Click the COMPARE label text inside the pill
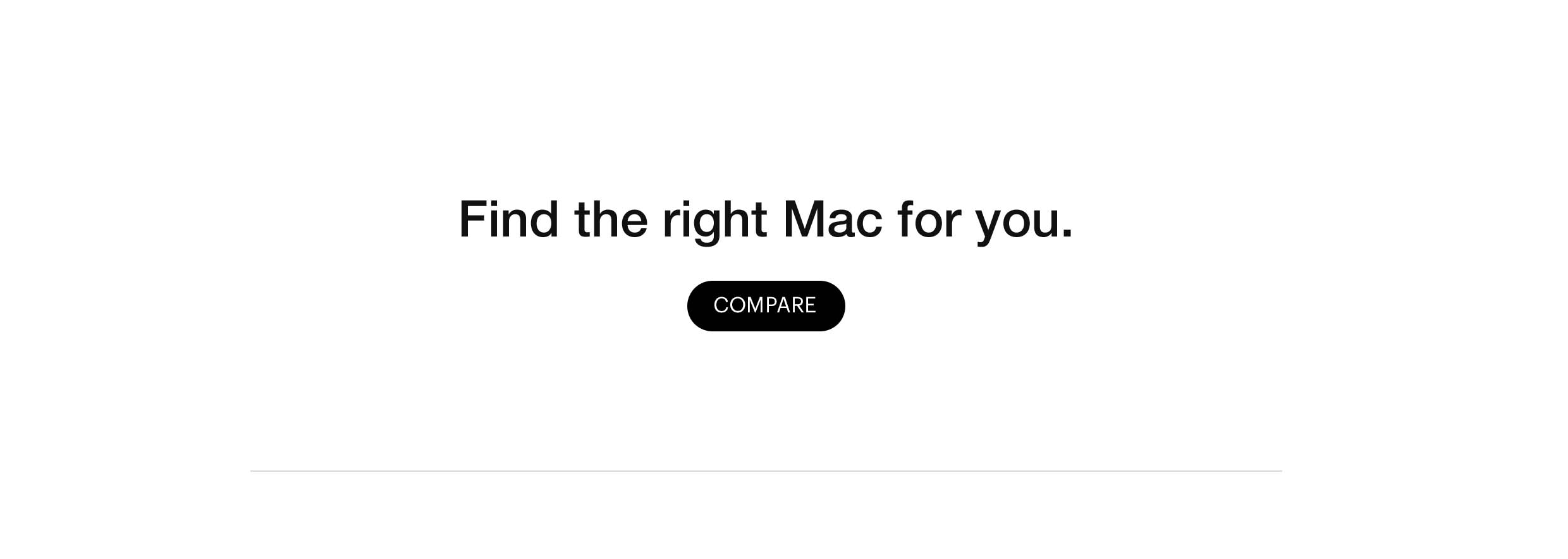Image resolution: width=1568 pixels, height=559 pixels. [x=765, y=305]
